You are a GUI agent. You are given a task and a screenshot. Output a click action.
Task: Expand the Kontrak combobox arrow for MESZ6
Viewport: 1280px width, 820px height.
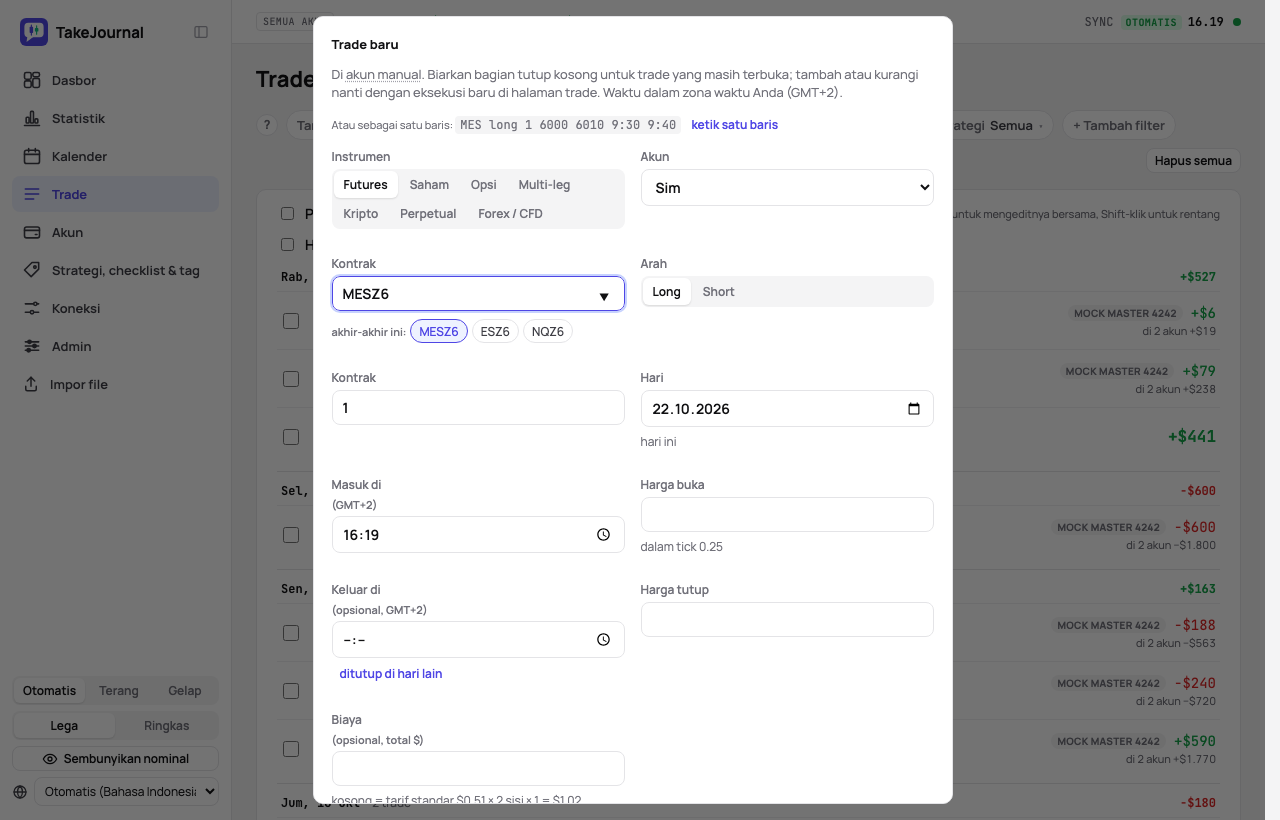(x=603, y=296)
